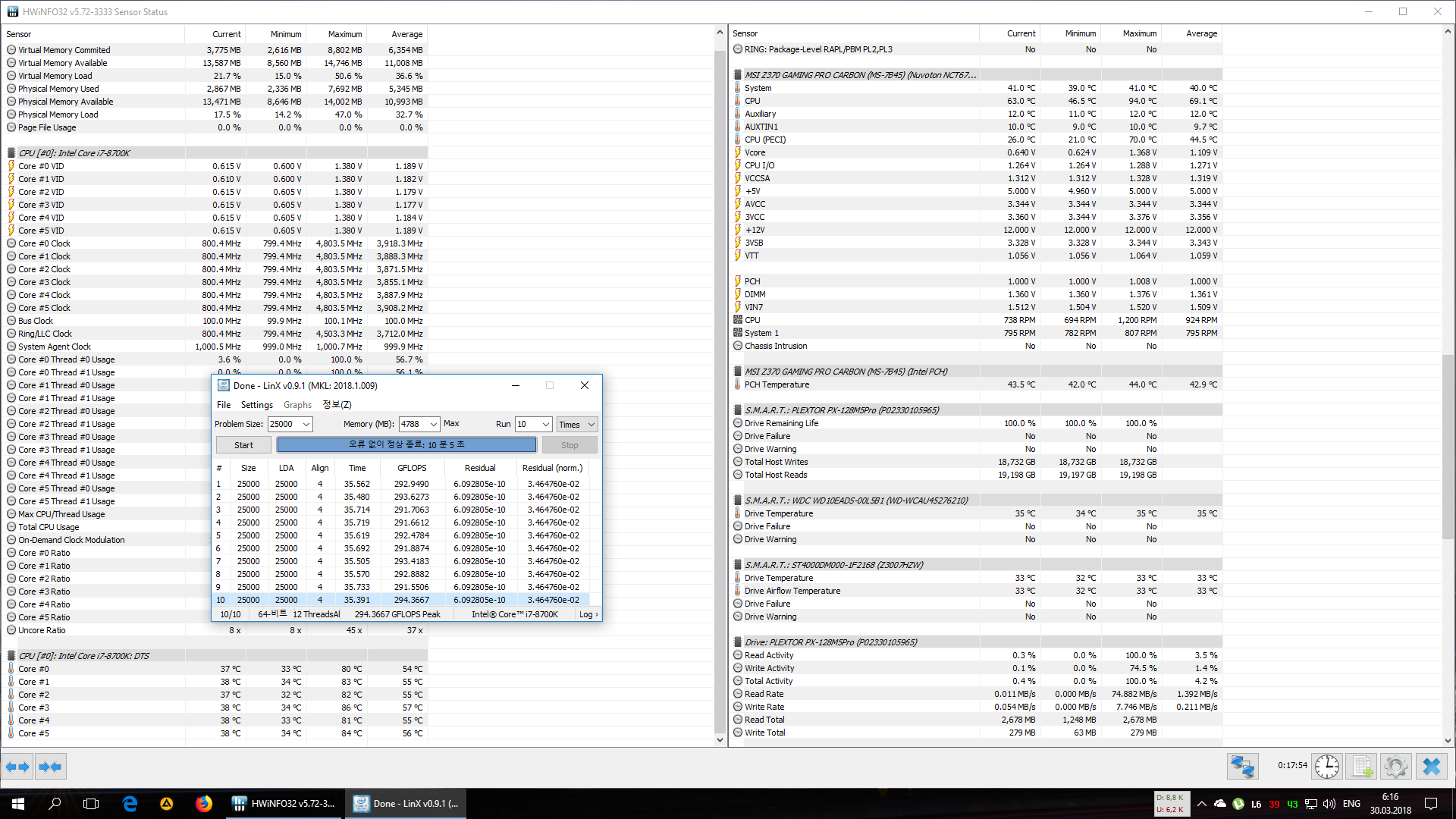Close sensors with the blue X icon
This screenshot has width=1456, height=819.
[x=1431, y=767]
